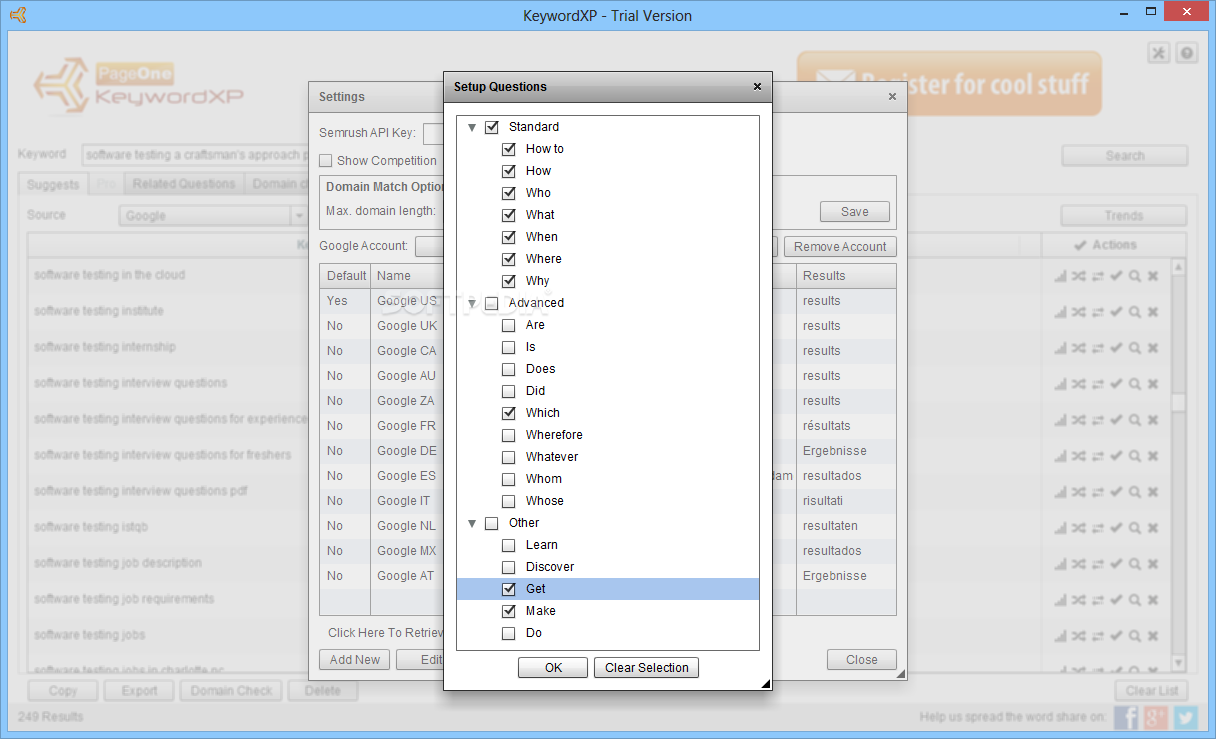
Task: Click the Trends button in main window
Action: (x=1124, y=216)
